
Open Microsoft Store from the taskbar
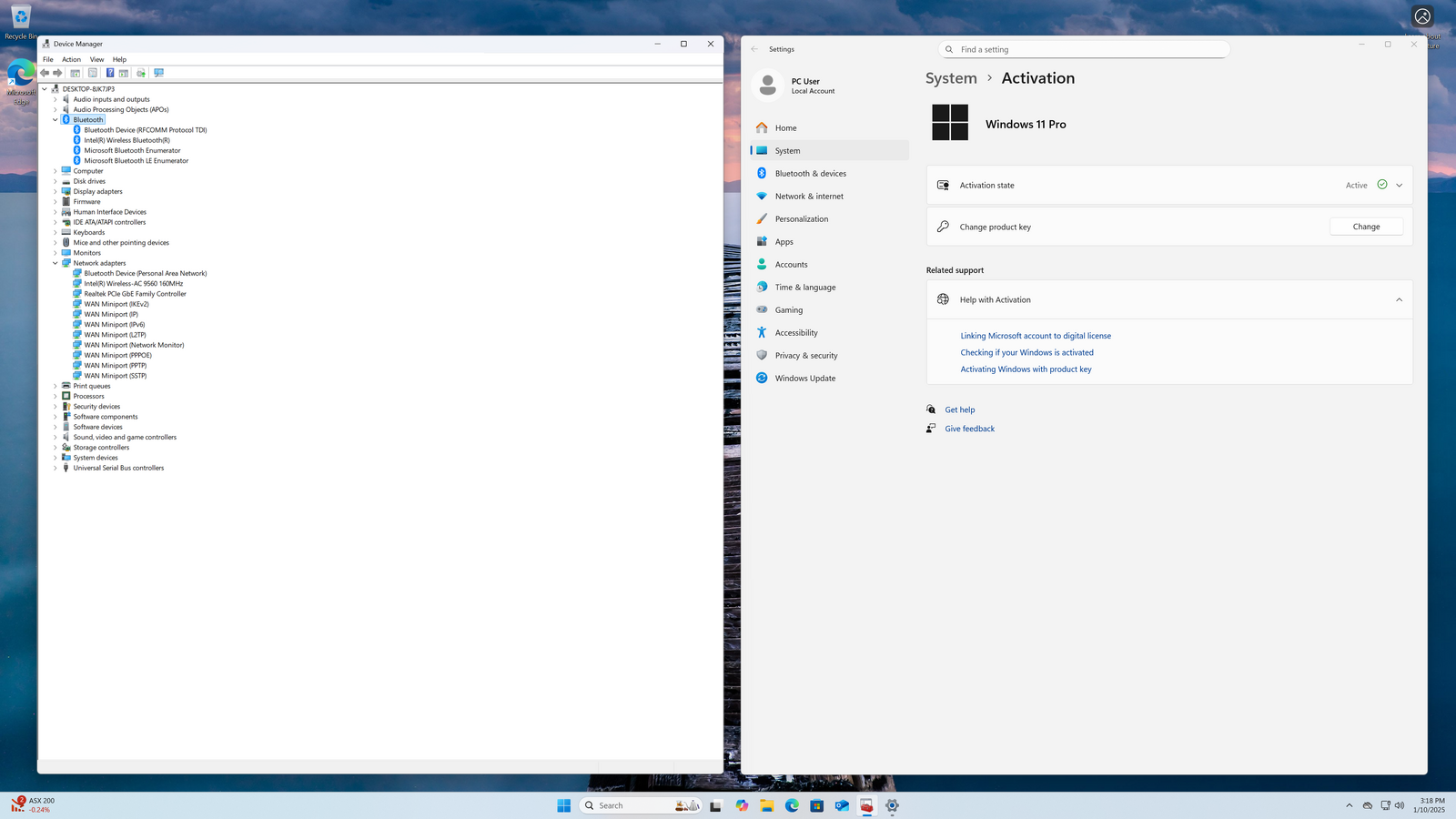coord(817,805)
